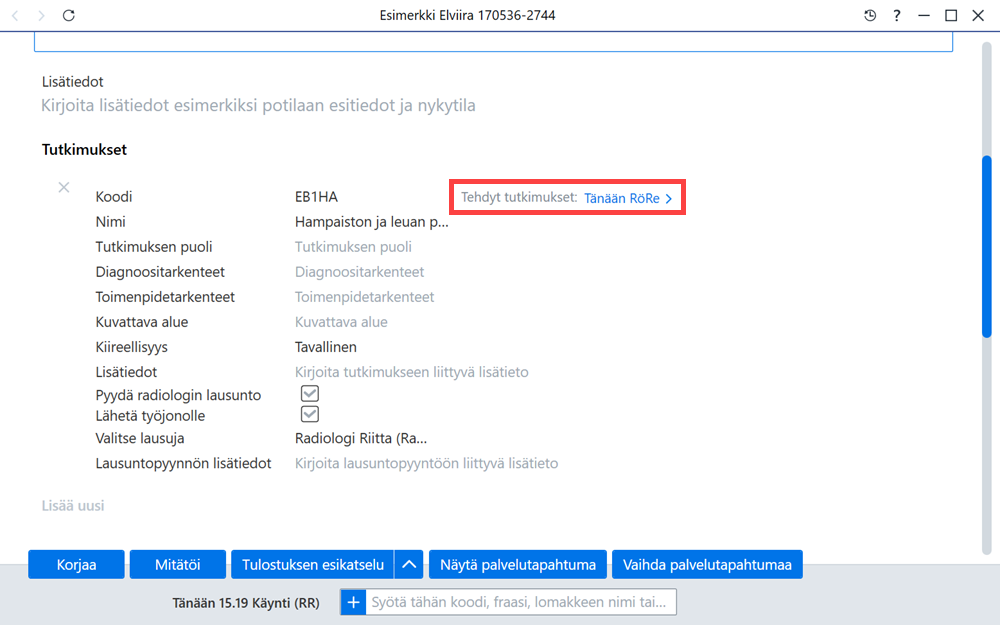Screen dimensions: 1000x625
Task: Go back with the left arrow icon
Action: click(15, 15)
